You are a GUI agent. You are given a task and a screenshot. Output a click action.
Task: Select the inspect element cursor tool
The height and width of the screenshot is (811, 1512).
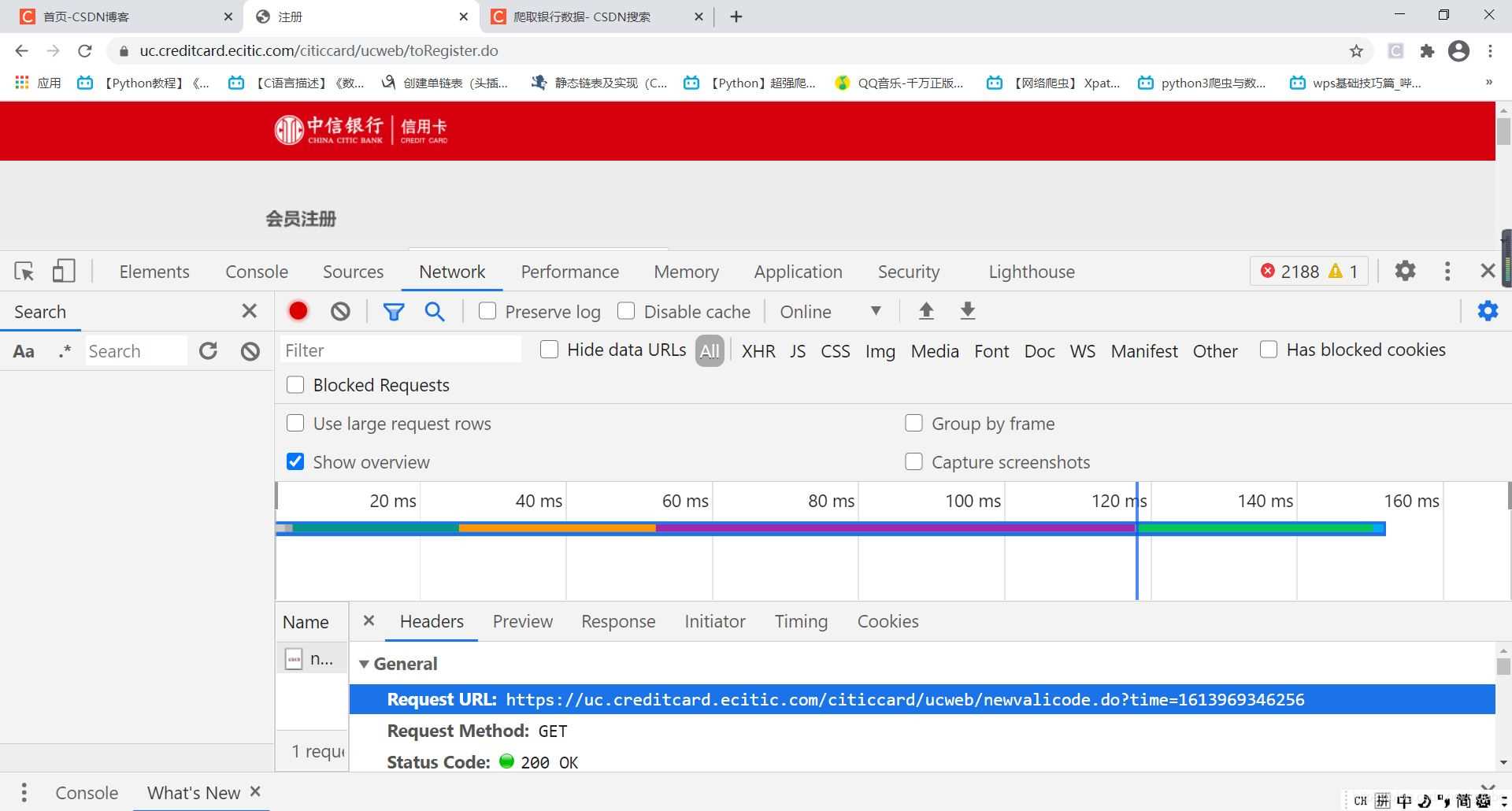tap(24, 271)
